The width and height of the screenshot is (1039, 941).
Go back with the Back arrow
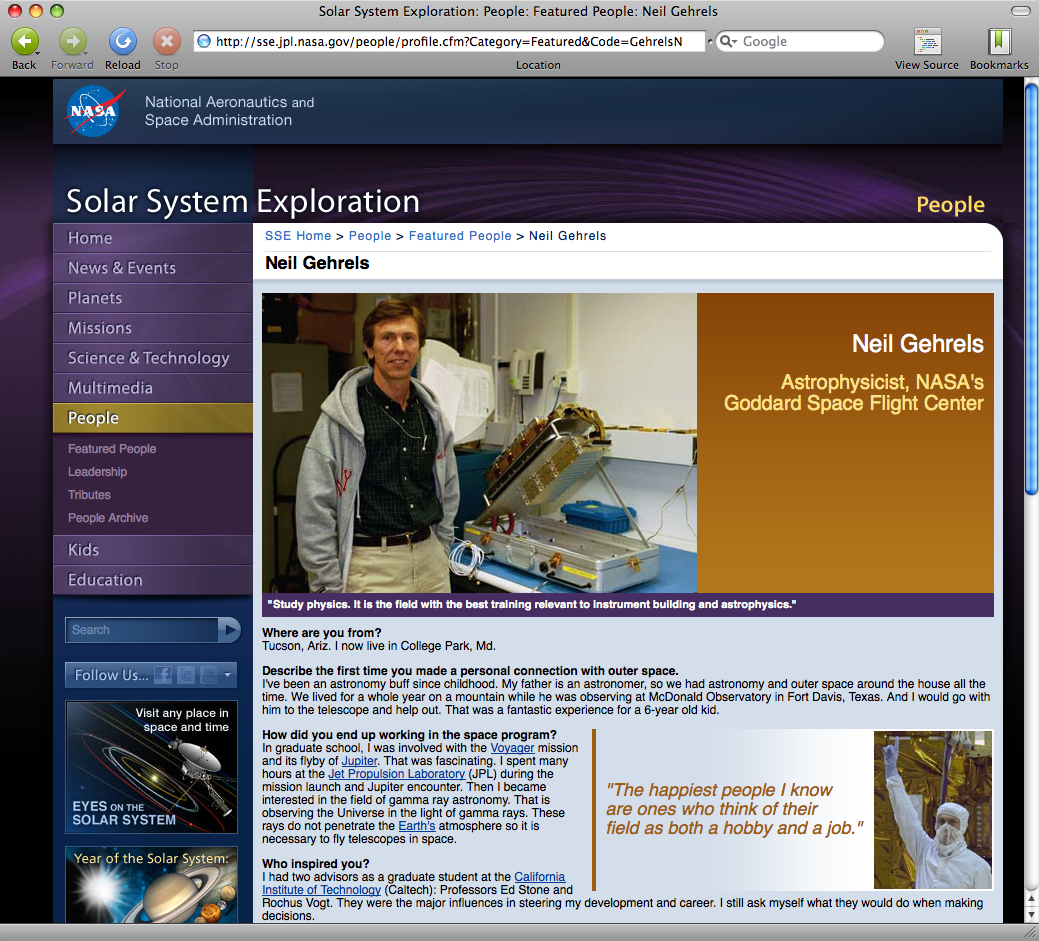pos(24,42)
